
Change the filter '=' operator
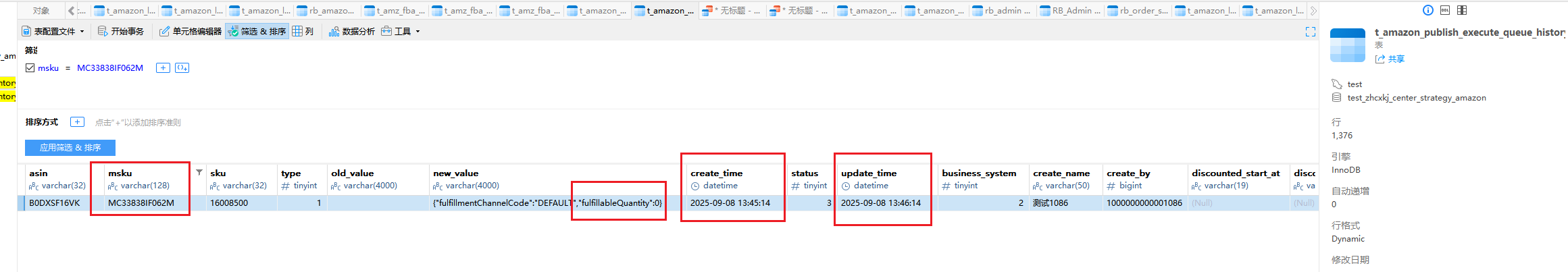click(68, 68)
